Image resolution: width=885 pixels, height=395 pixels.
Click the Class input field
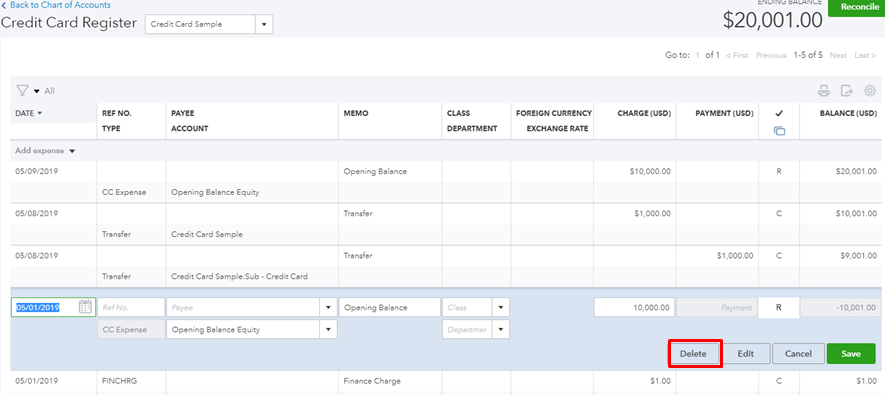(468, 308)
